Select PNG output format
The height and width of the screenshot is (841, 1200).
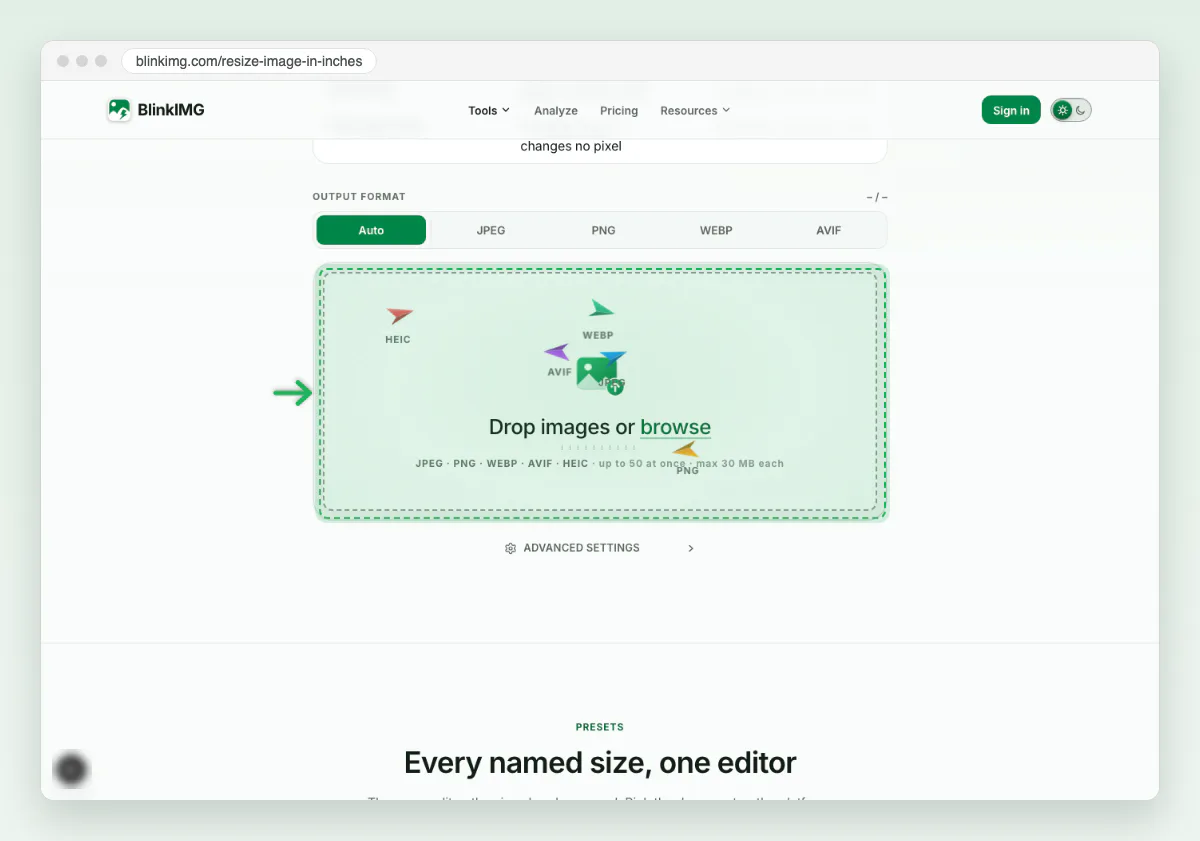(603, 230)
